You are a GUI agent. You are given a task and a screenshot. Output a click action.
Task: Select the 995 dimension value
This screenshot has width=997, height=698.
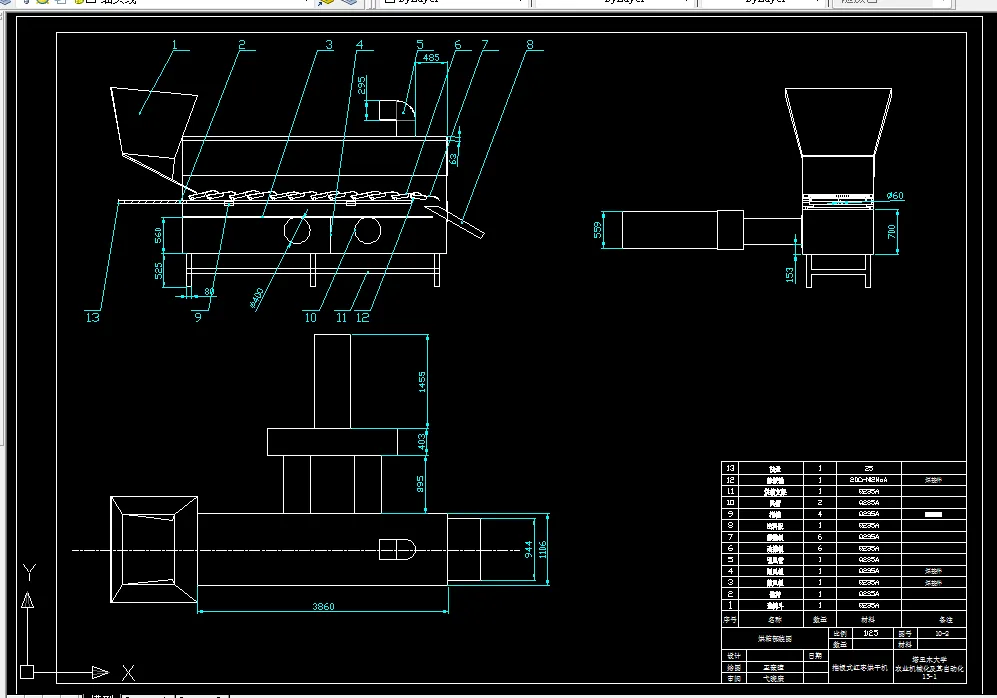click(x=420, y=484)
